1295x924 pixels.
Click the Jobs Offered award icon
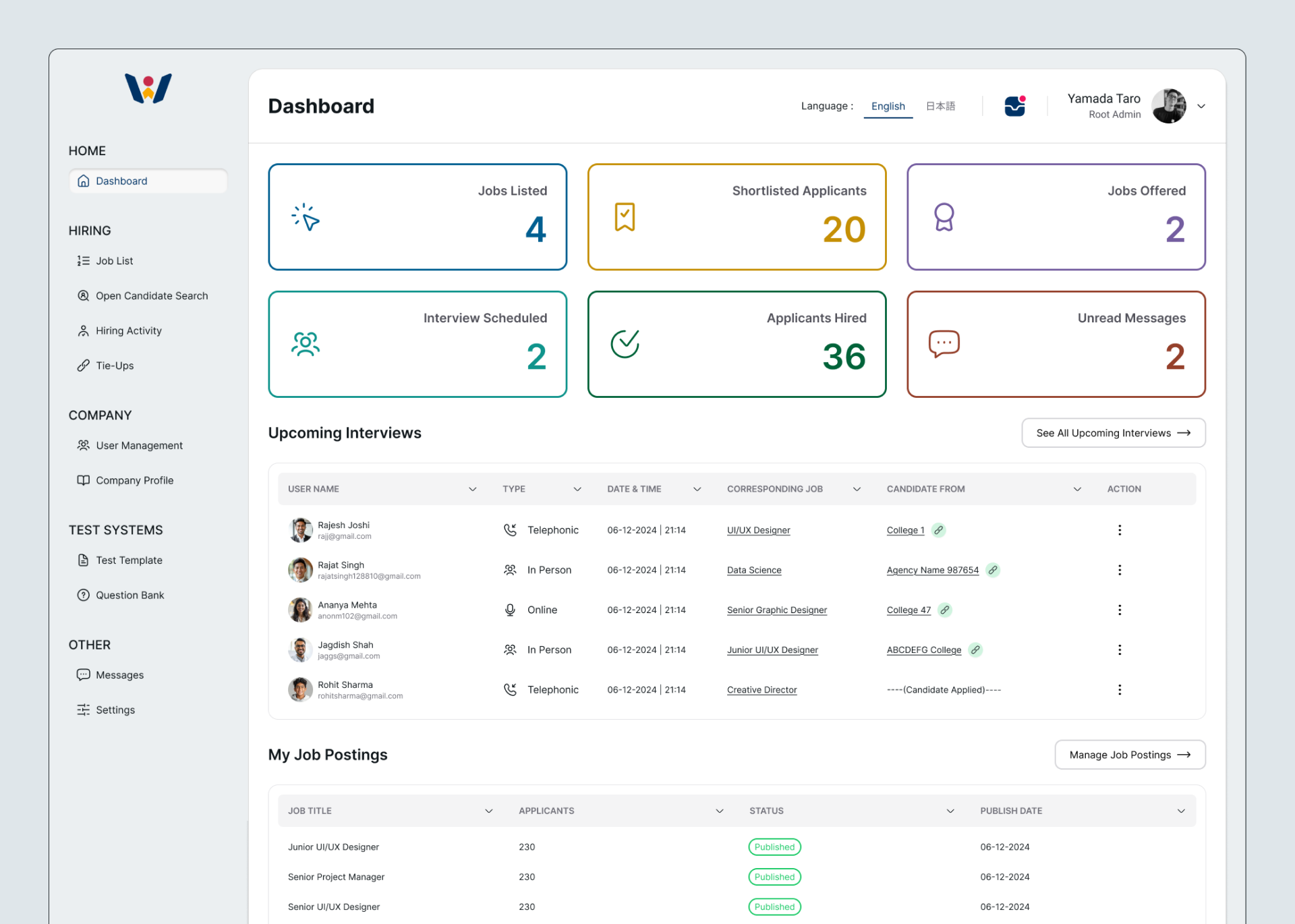tap(944, 217)
